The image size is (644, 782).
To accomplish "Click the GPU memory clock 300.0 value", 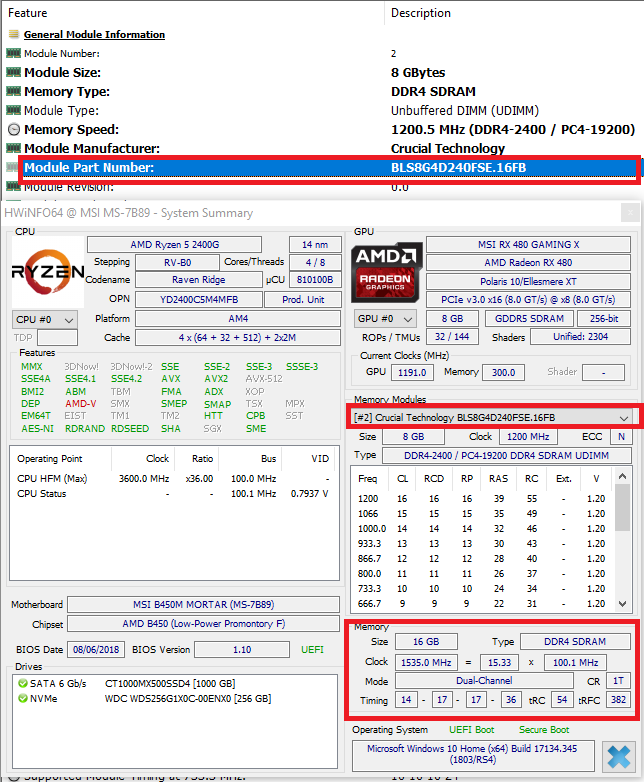I will (x=503, y=373).
